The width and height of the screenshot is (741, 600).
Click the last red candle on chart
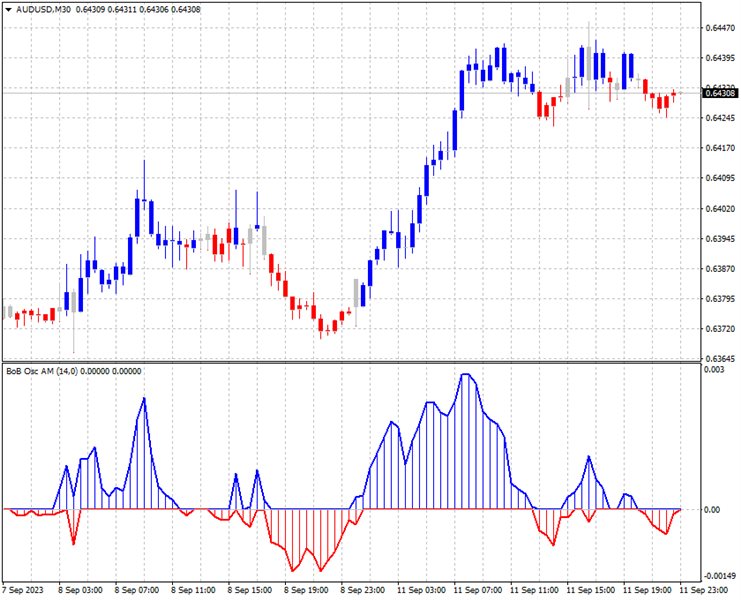tap(674, 95)
